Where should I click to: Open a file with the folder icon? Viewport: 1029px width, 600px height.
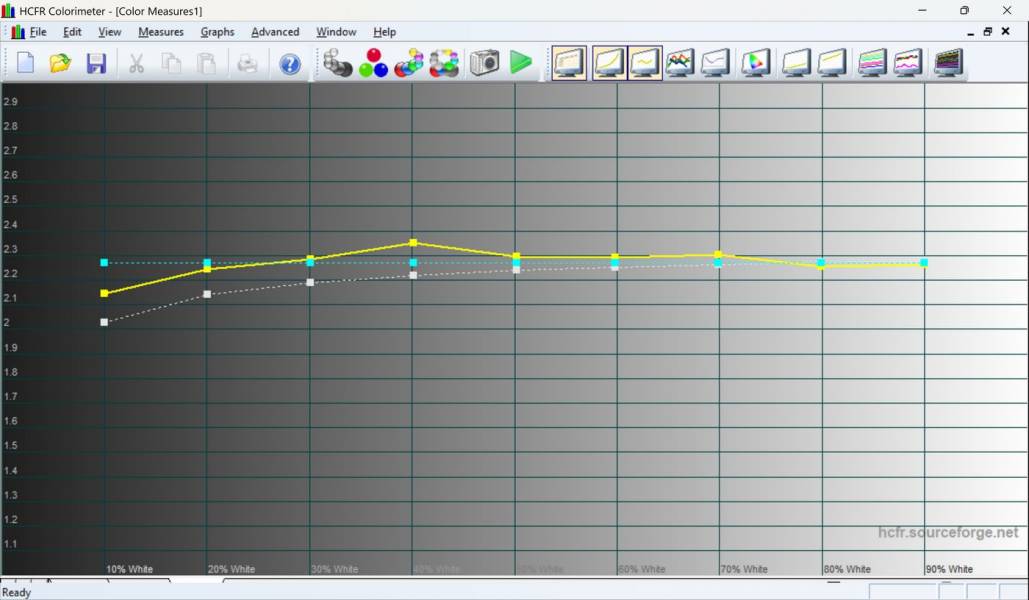(x=60, y=63)
